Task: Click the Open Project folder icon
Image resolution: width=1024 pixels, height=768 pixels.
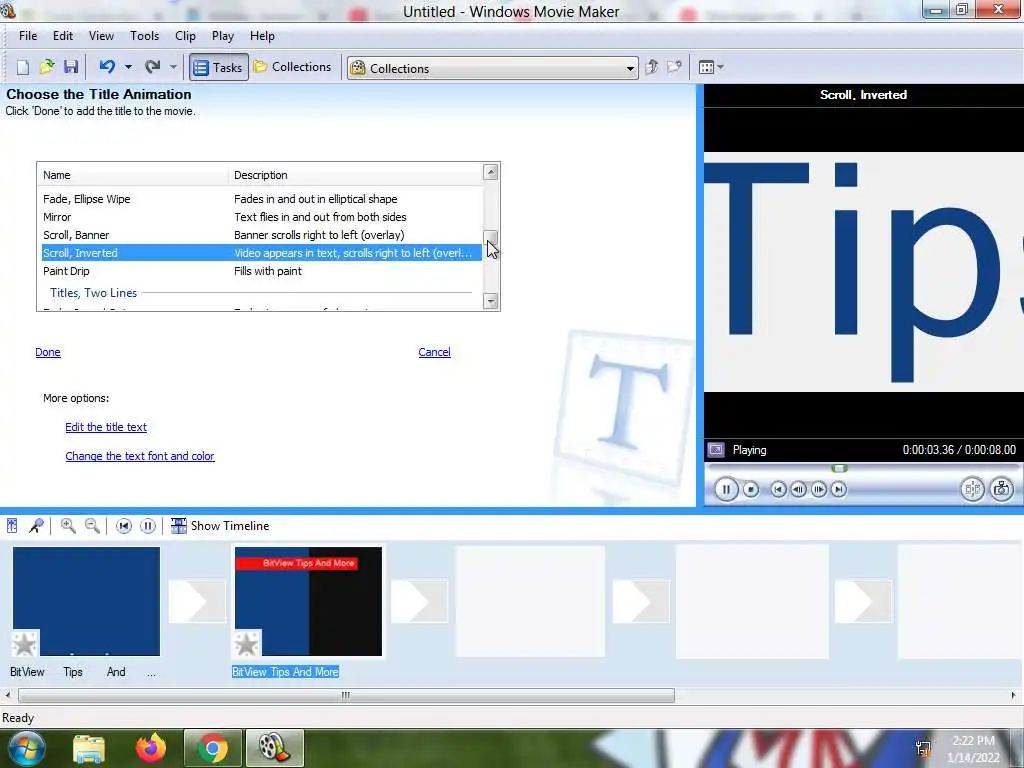Action: click(x=47, y=67)
